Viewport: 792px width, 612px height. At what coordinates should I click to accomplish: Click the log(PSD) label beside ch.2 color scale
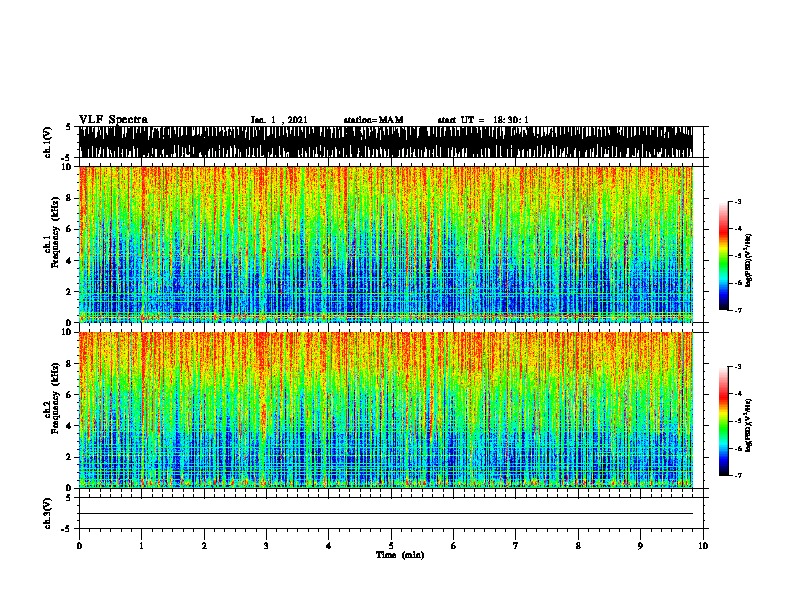point(748,425)
